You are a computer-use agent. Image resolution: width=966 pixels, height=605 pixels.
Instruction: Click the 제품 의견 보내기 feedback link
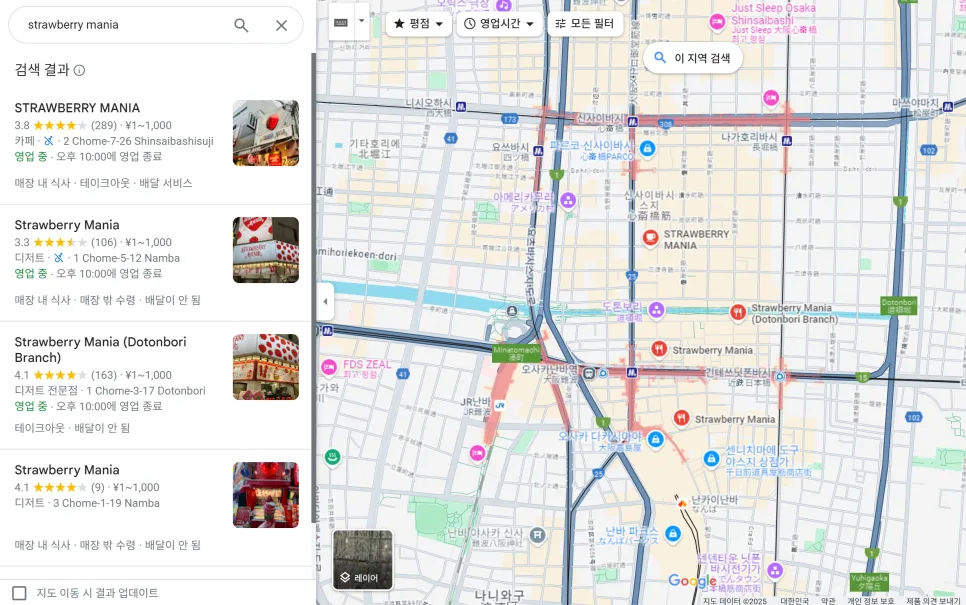click(933, 601)
